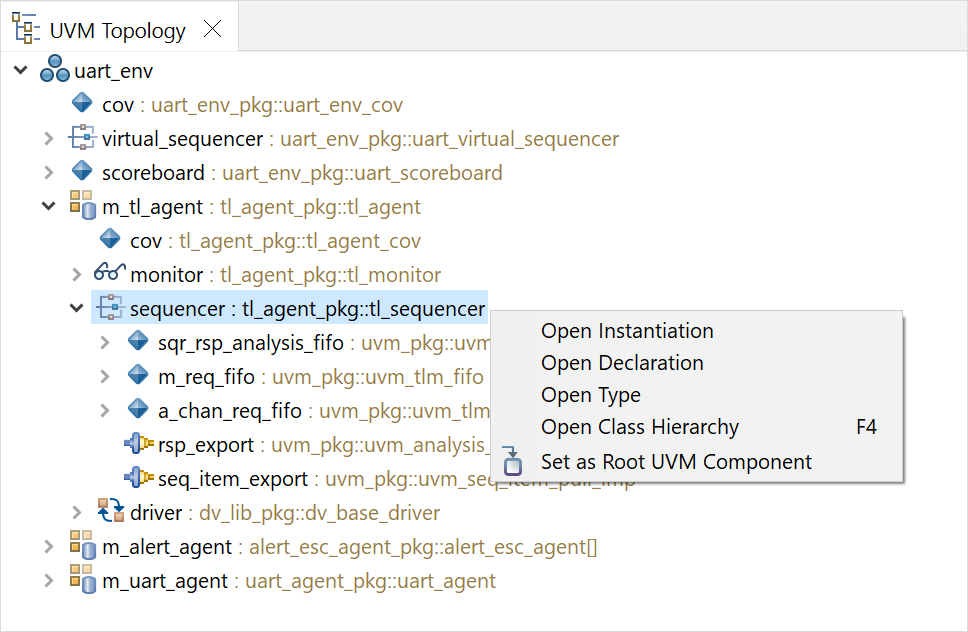Select Open Class Hierarchy menu entry
This screenshot has height=632, width=968.
click(640, 427)
